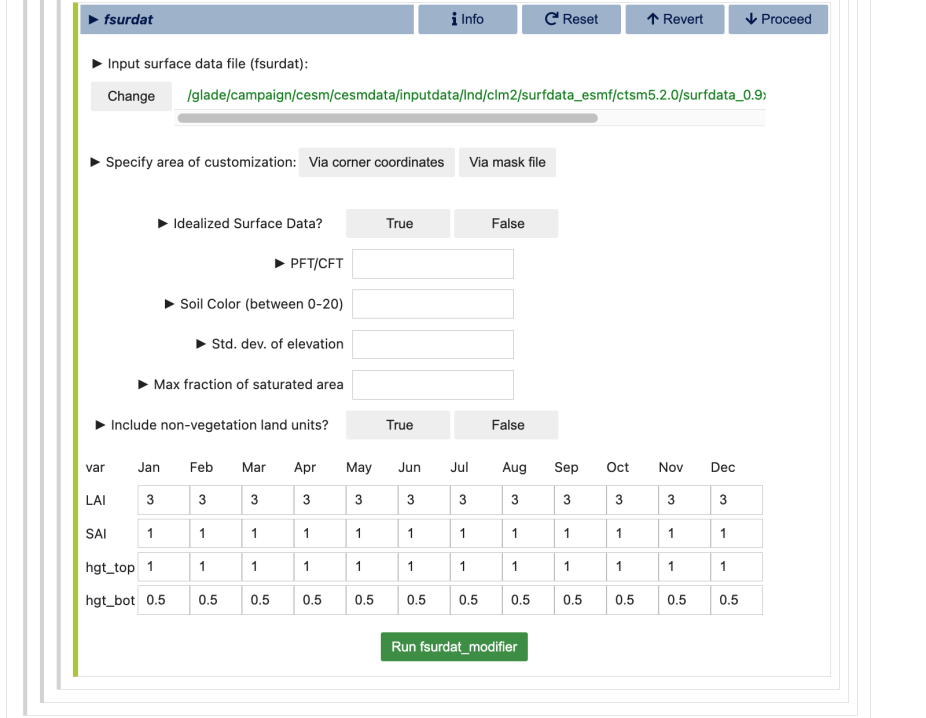Click the PFT/CFT input field
Screen dimensions: 926x718
tap(432, 264)
